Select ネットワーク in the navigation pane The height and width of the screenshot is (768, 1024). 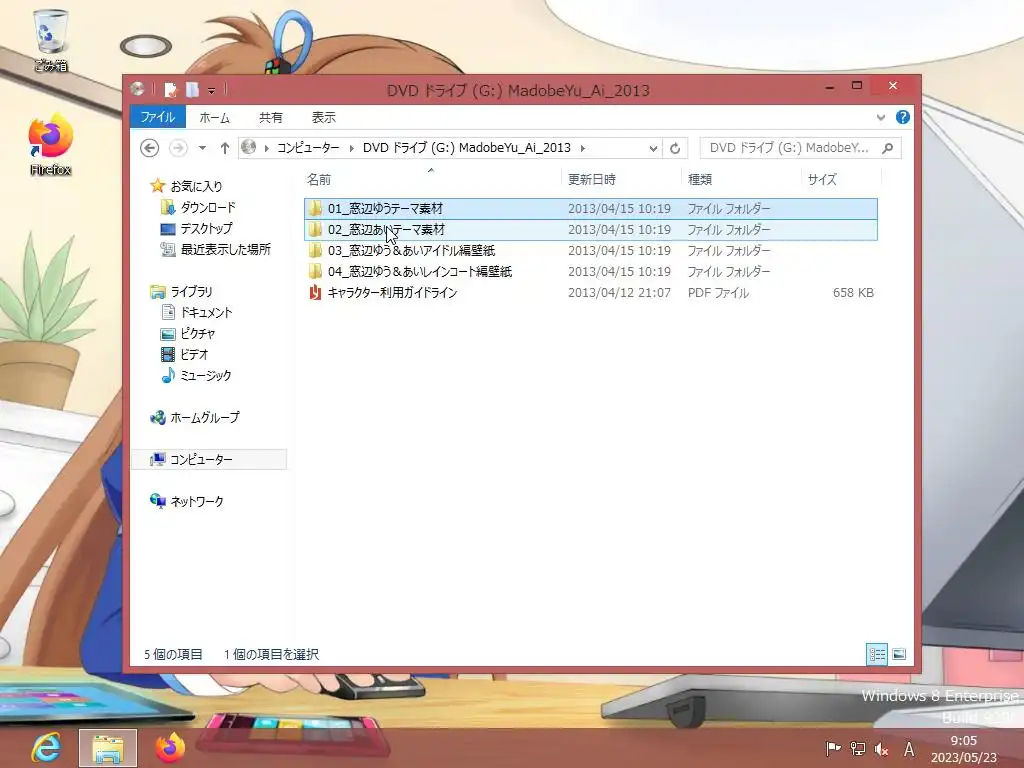pos(187,502)
